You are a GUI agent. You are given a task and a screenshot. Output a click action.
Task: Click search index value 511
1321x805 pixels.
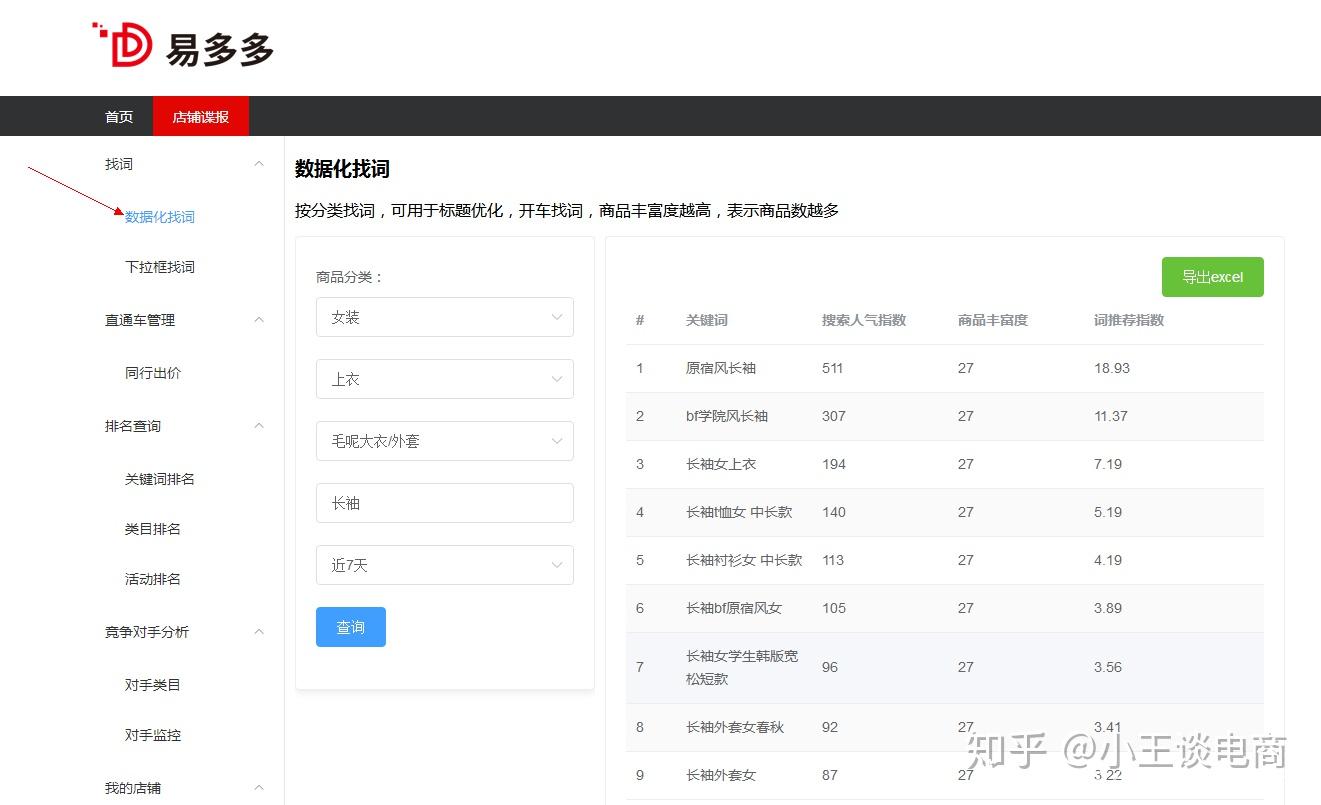point(833,368)
